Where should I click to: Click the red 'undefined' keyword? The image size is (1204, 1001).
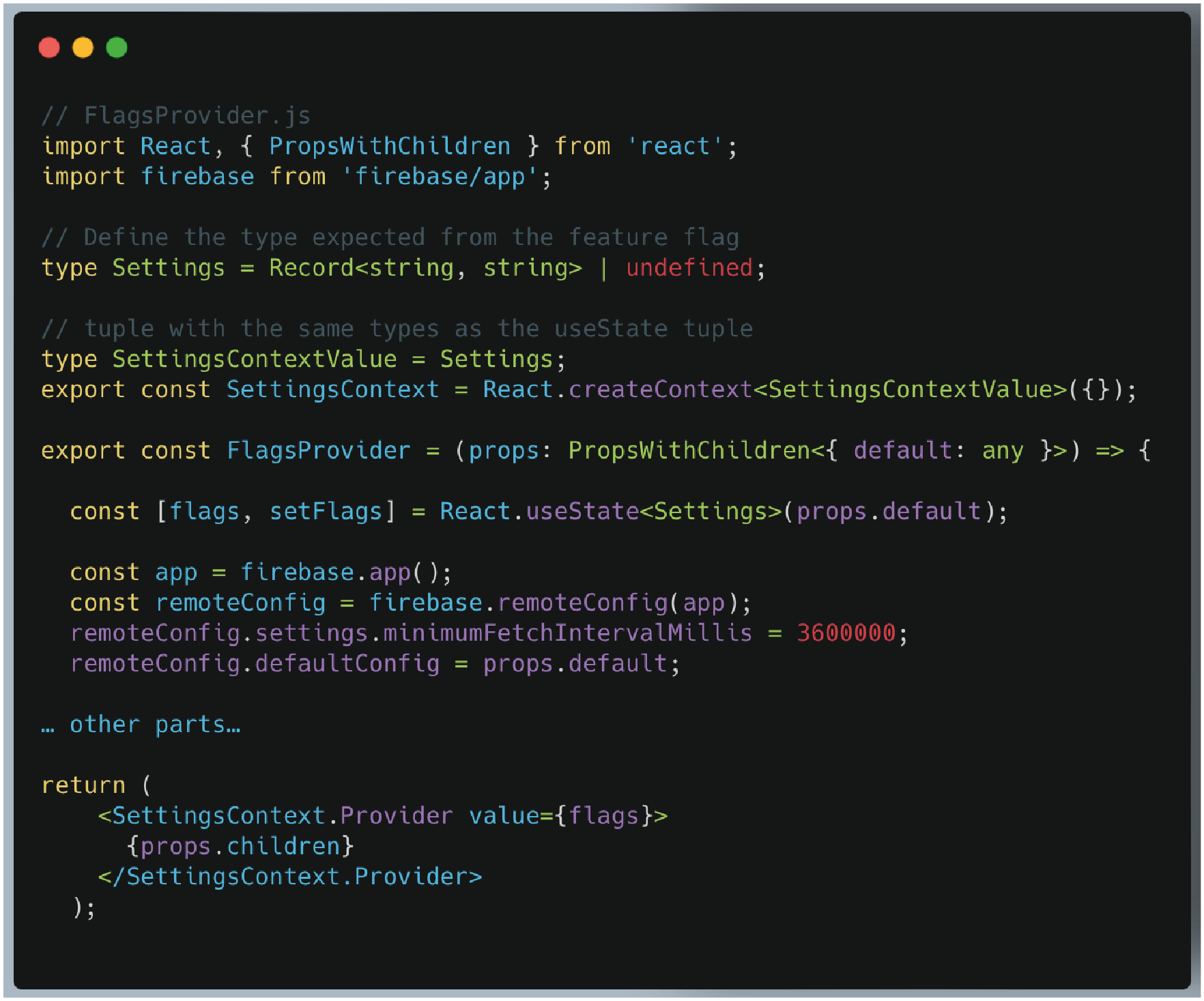[x=689, y=267]
